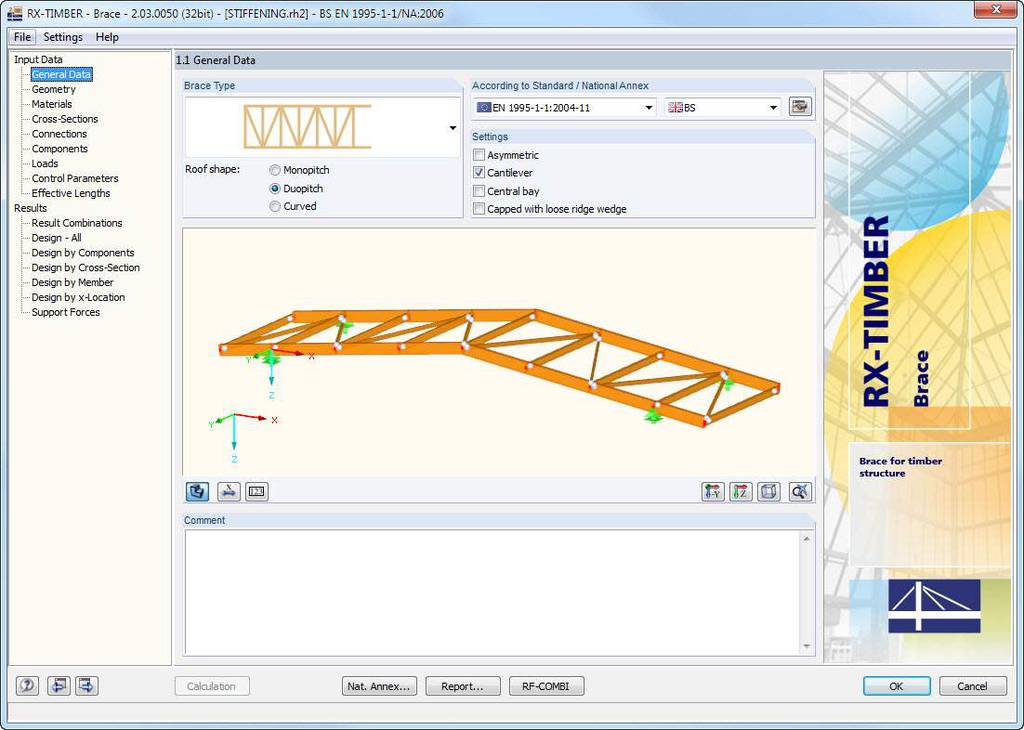1024x730 pixels.
Task: Open Control Parameters in the tree
Action: point(75,178)
